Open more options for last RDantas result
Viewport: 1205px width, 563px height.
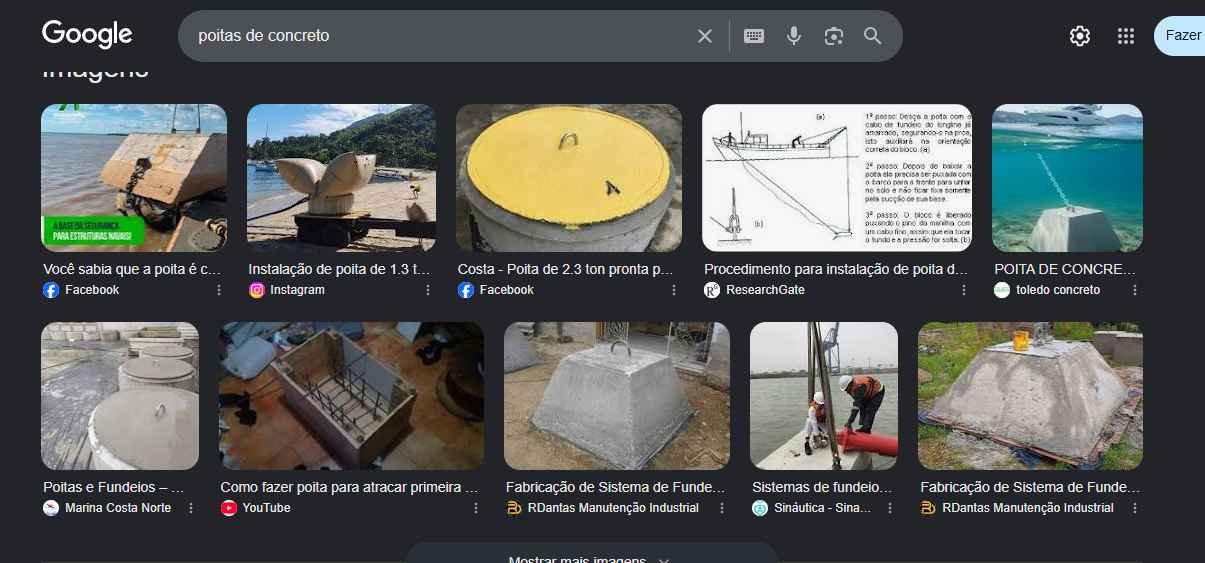(1135, 508)
